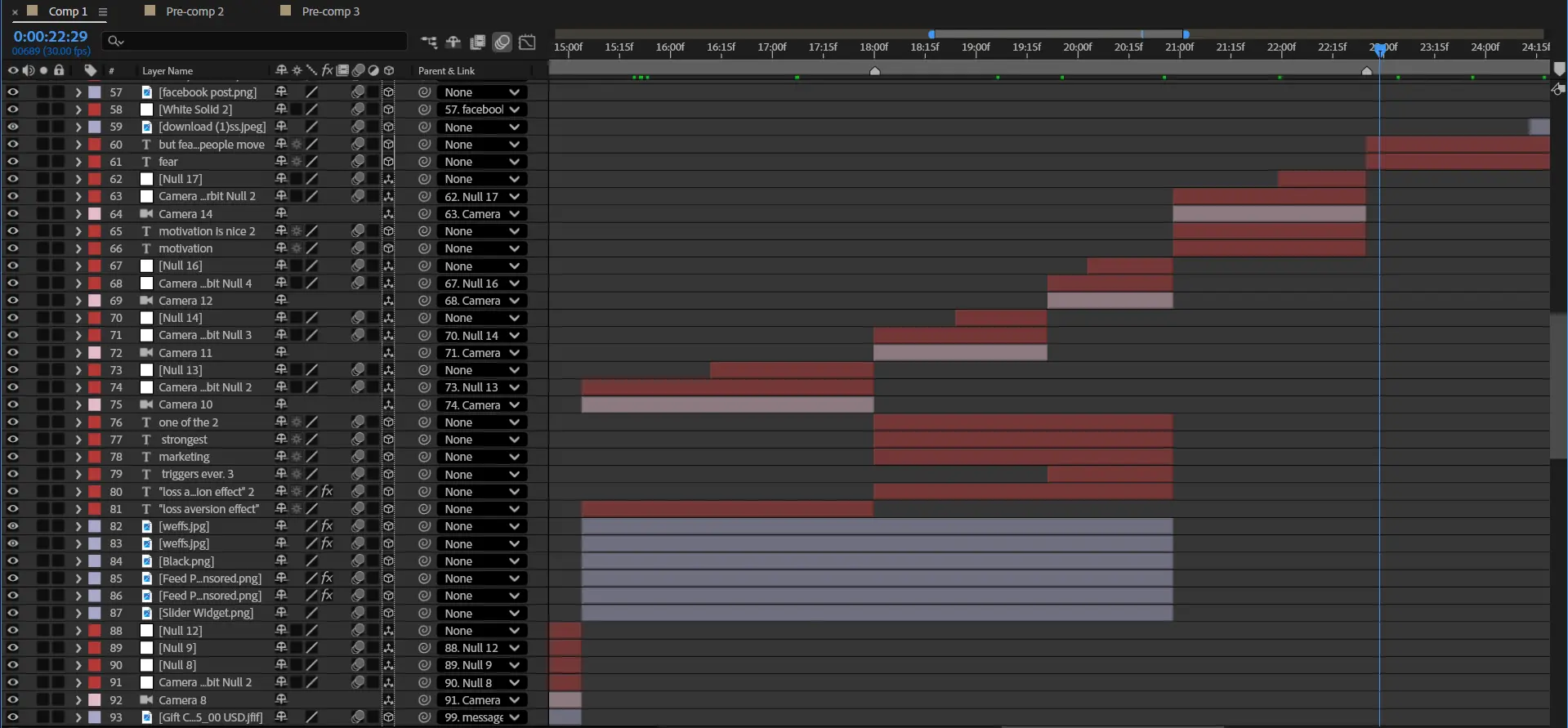1568x728 pixels.
Task: Toggle visibility of Camera 10 layer
Action: click(x=13, y=404)
